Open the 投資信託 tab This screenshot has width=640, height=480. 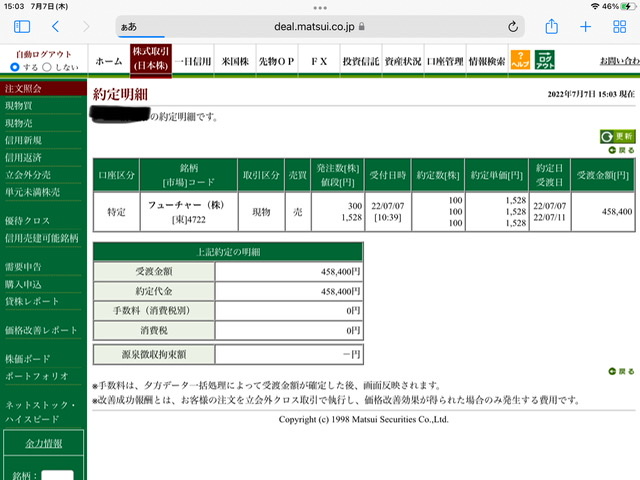(x=361, y=61)
